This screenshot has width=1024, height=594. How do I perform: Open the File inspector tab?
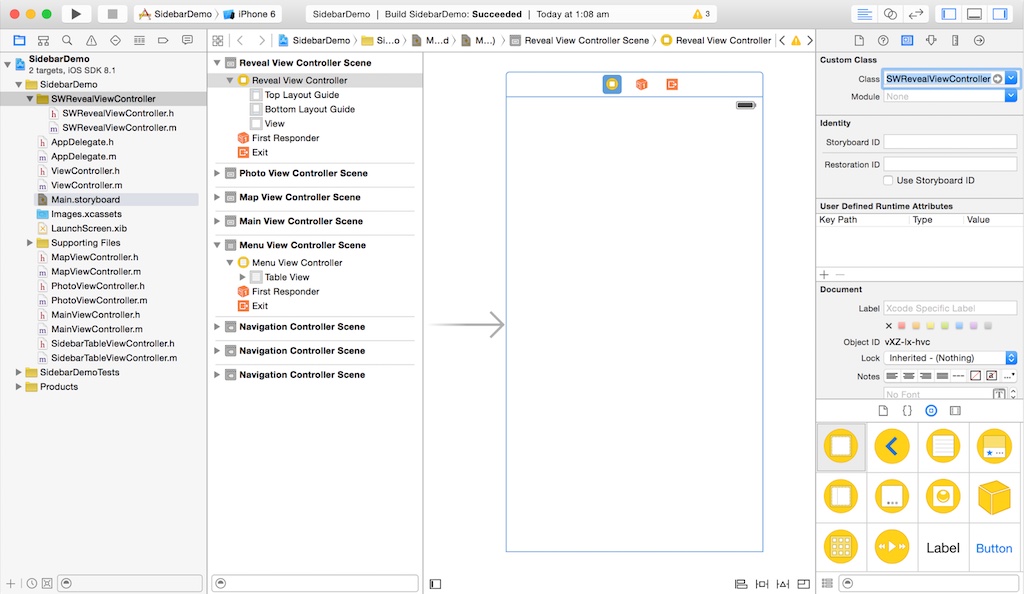(x=860, y=39)
